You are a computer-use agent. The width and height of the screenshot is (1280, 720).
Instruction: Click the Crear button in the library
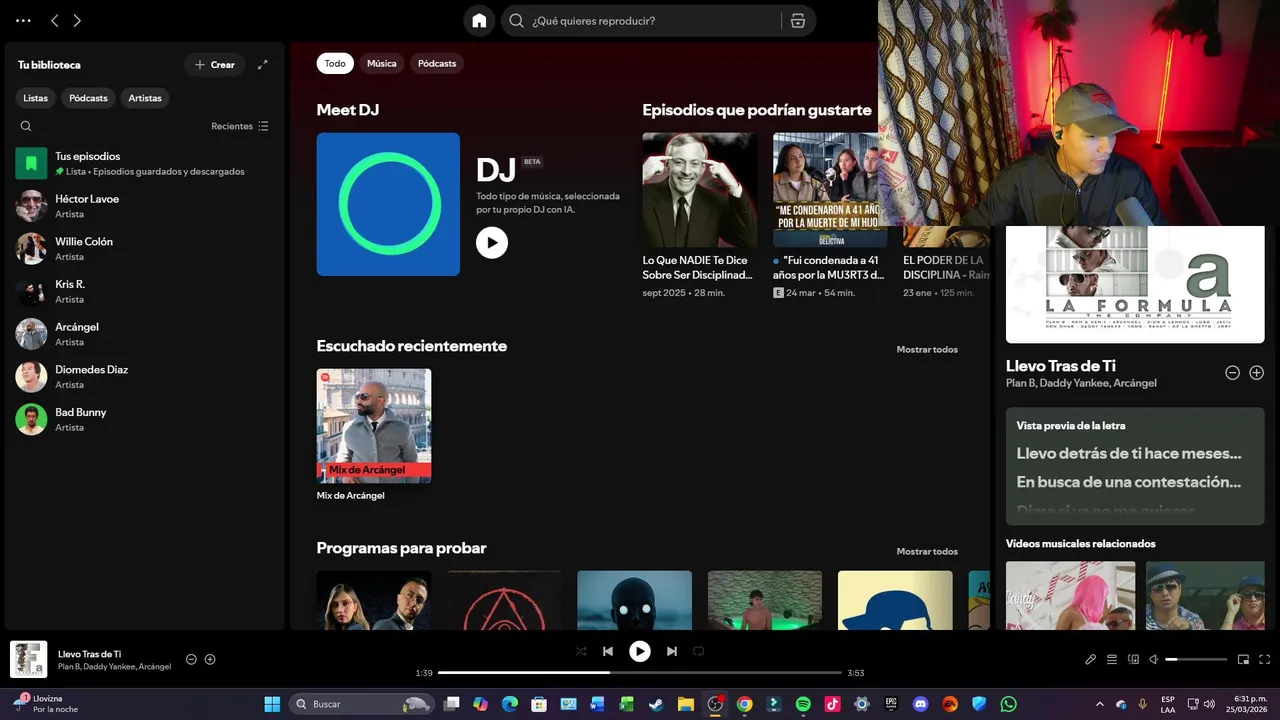(215, 65)
